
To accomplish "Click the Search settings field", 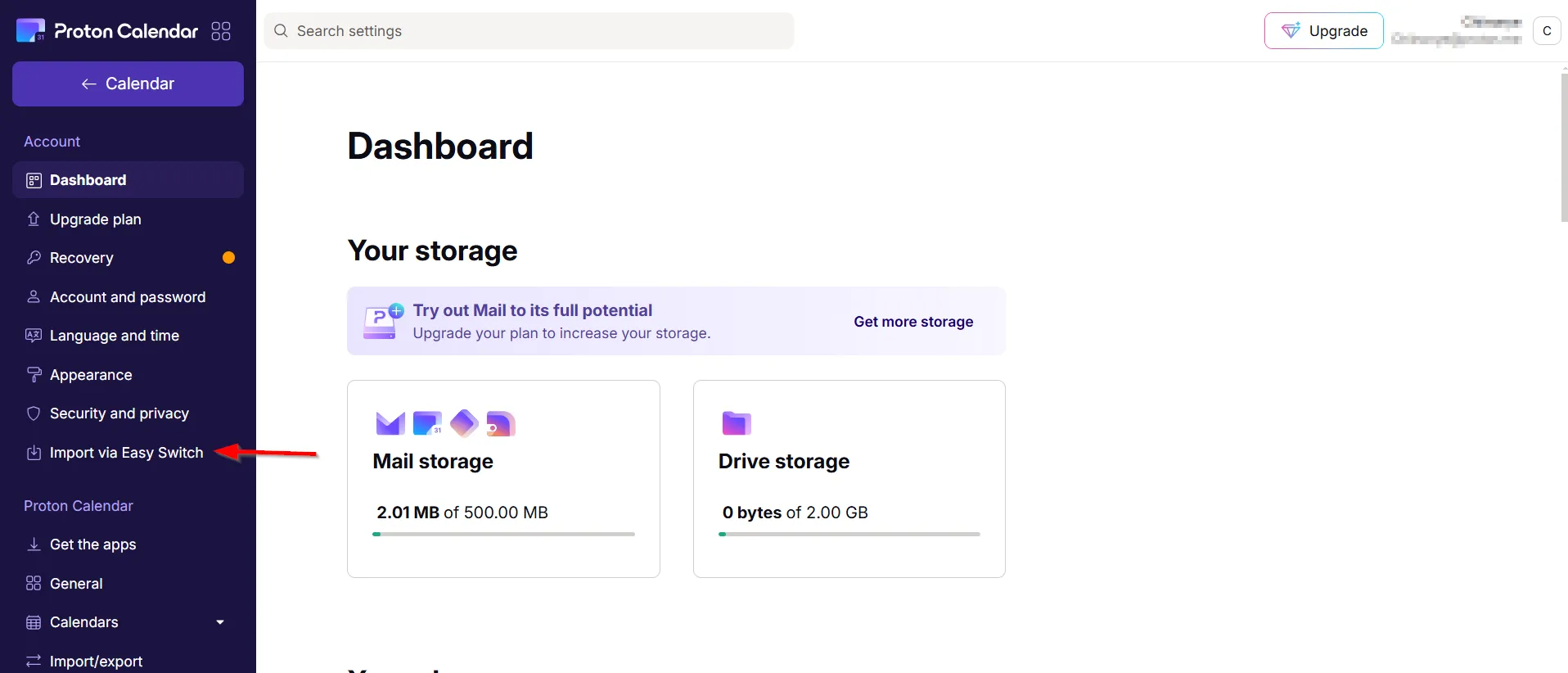I will pyautogui.click(x=529, y=31).
